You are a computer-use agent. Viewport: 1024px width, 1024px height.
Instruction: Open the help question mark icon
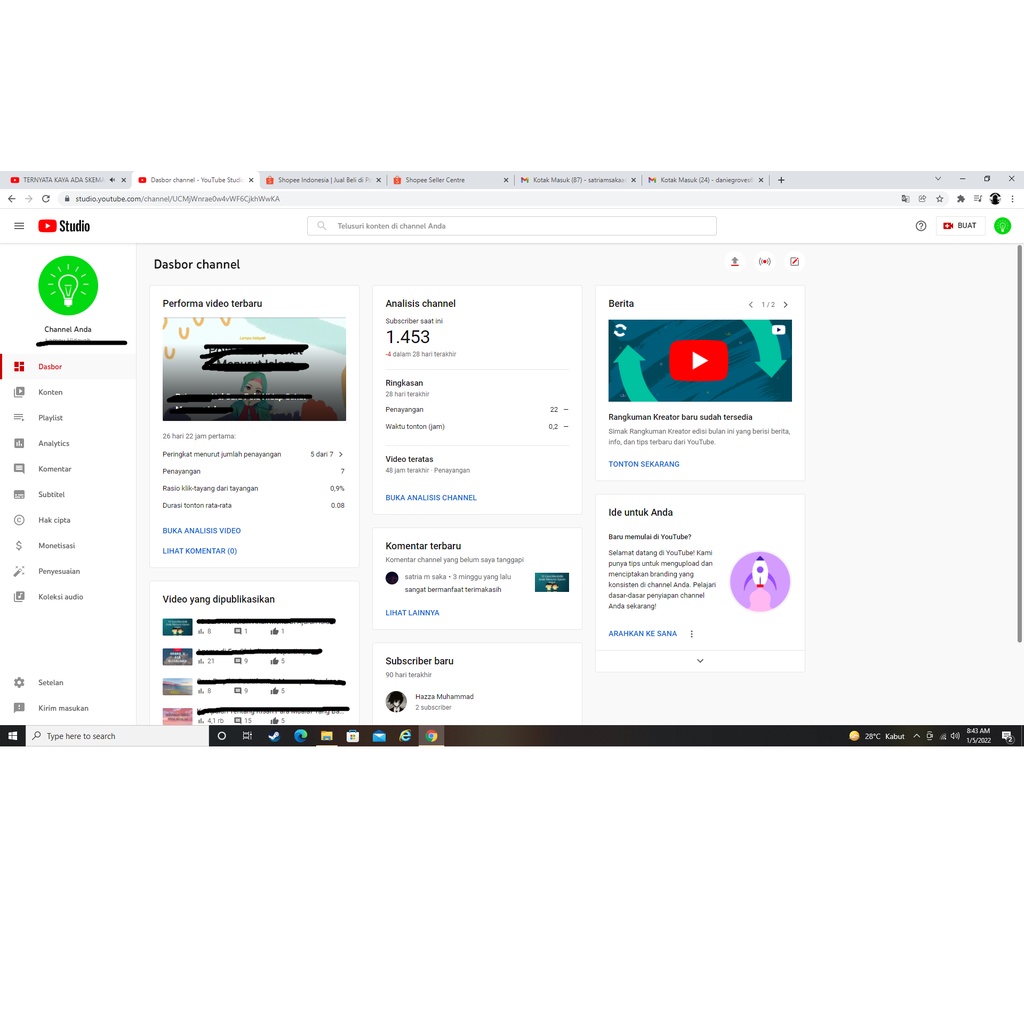(921, 226)
